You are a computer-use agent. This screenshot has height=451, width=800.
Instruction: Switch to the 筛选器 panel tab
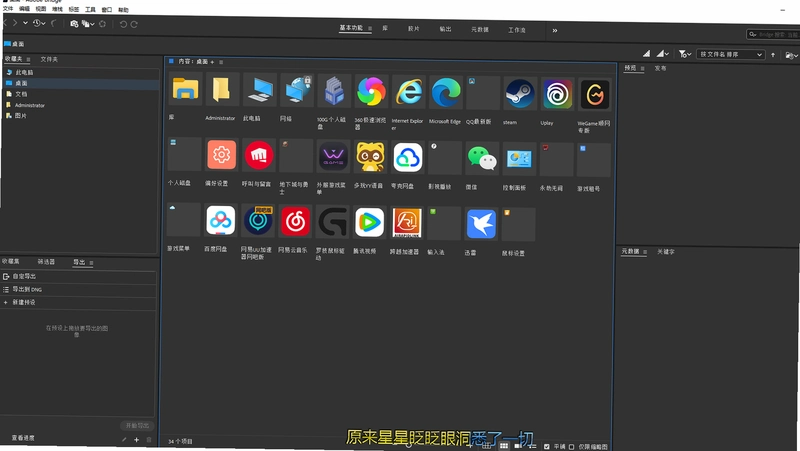click(46, 262)
